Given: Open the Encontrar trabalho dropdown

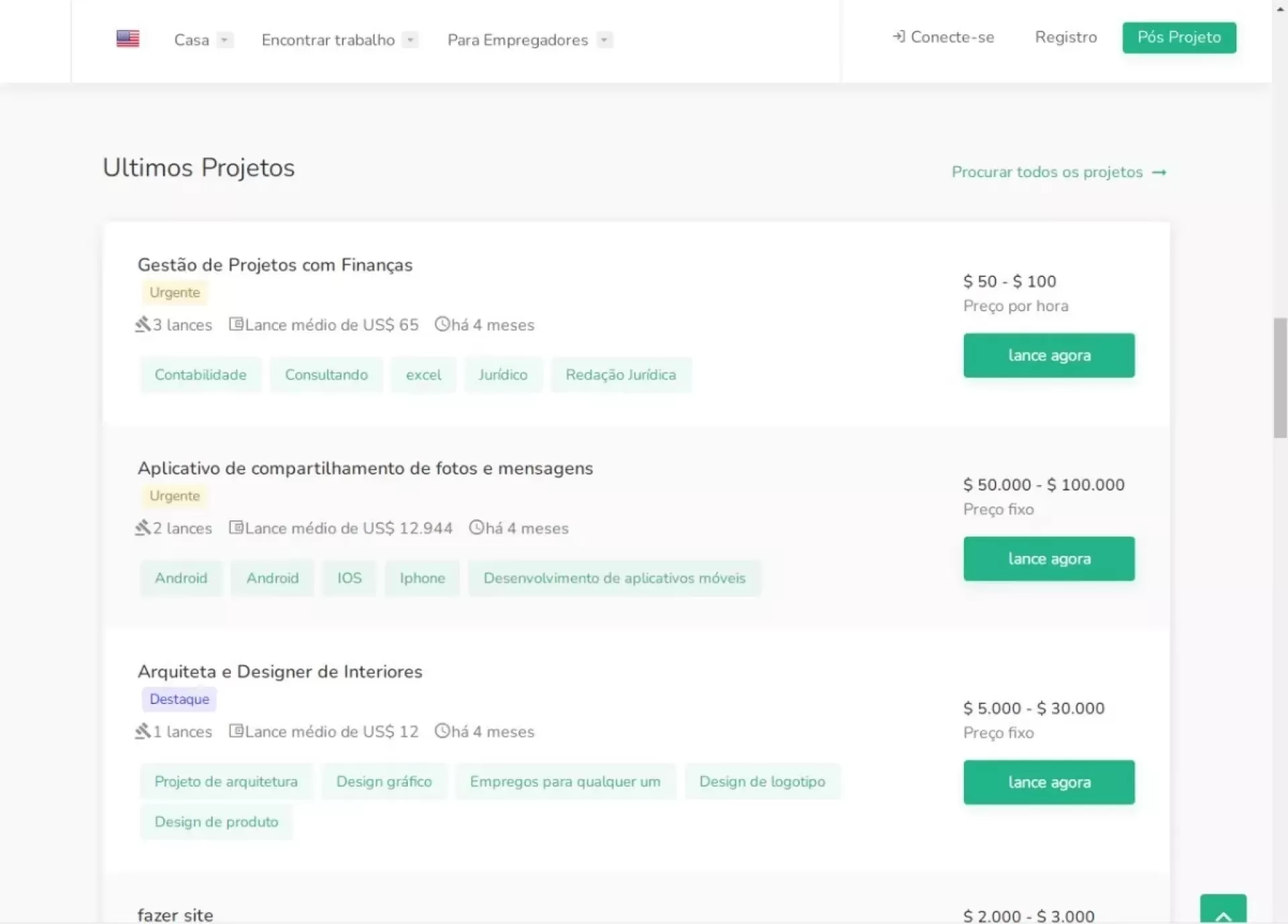Looking at the screenshot, I should 410,40.
